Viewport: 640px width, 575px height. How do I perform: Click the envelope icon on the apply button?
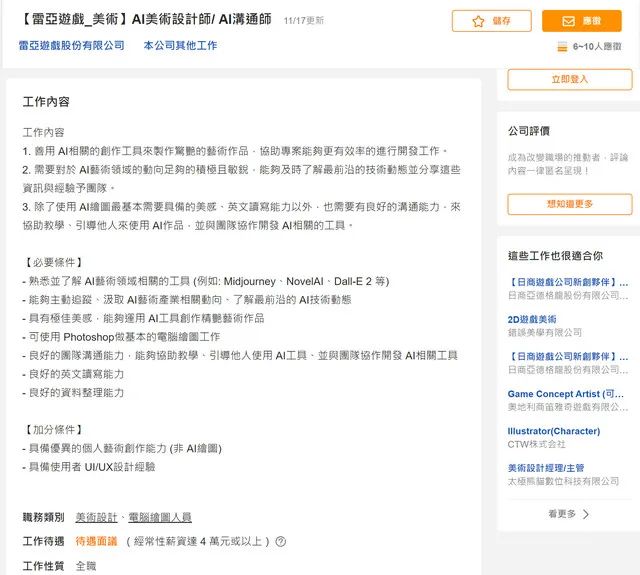coord(568,21)
